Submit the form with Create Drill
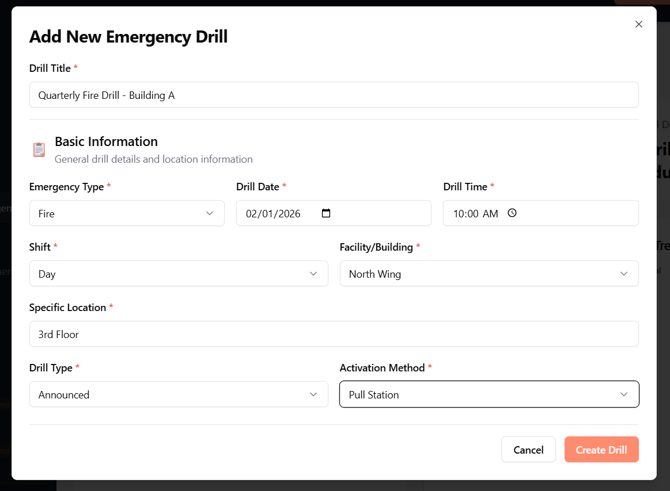 pos(601,450)
